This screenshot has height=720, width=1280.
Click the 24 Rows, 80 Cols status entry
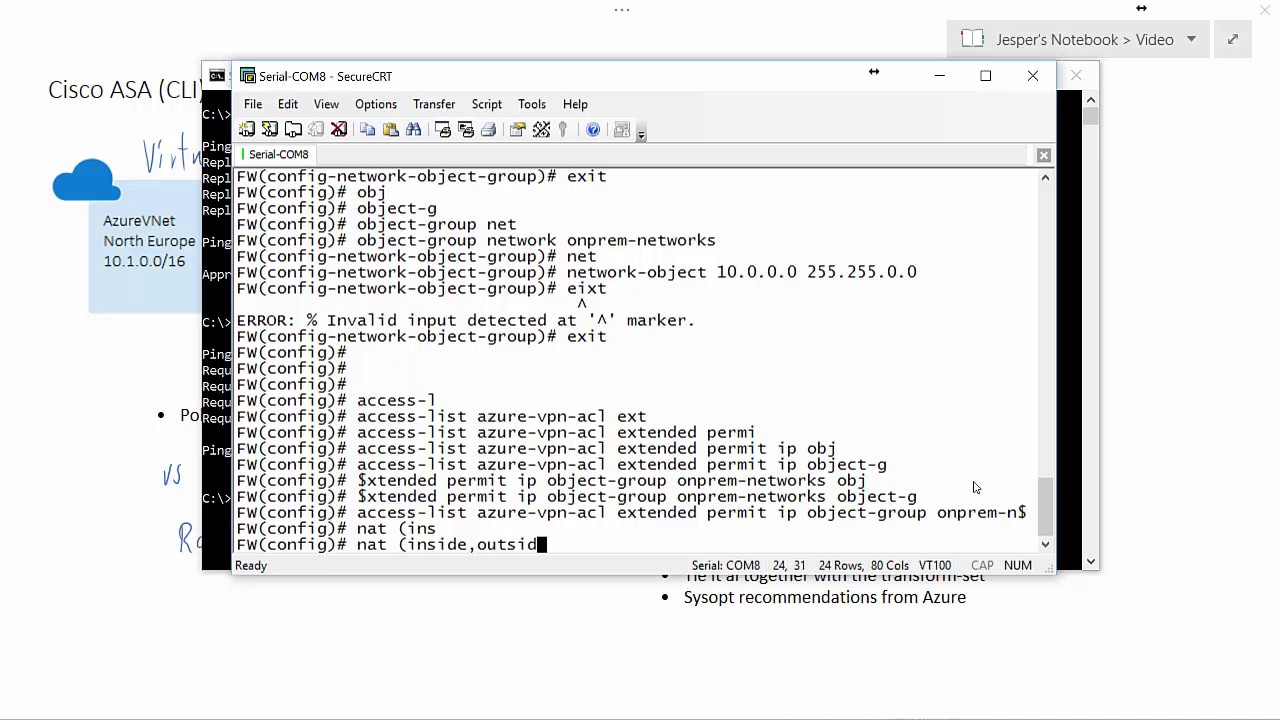coord(864,565)
